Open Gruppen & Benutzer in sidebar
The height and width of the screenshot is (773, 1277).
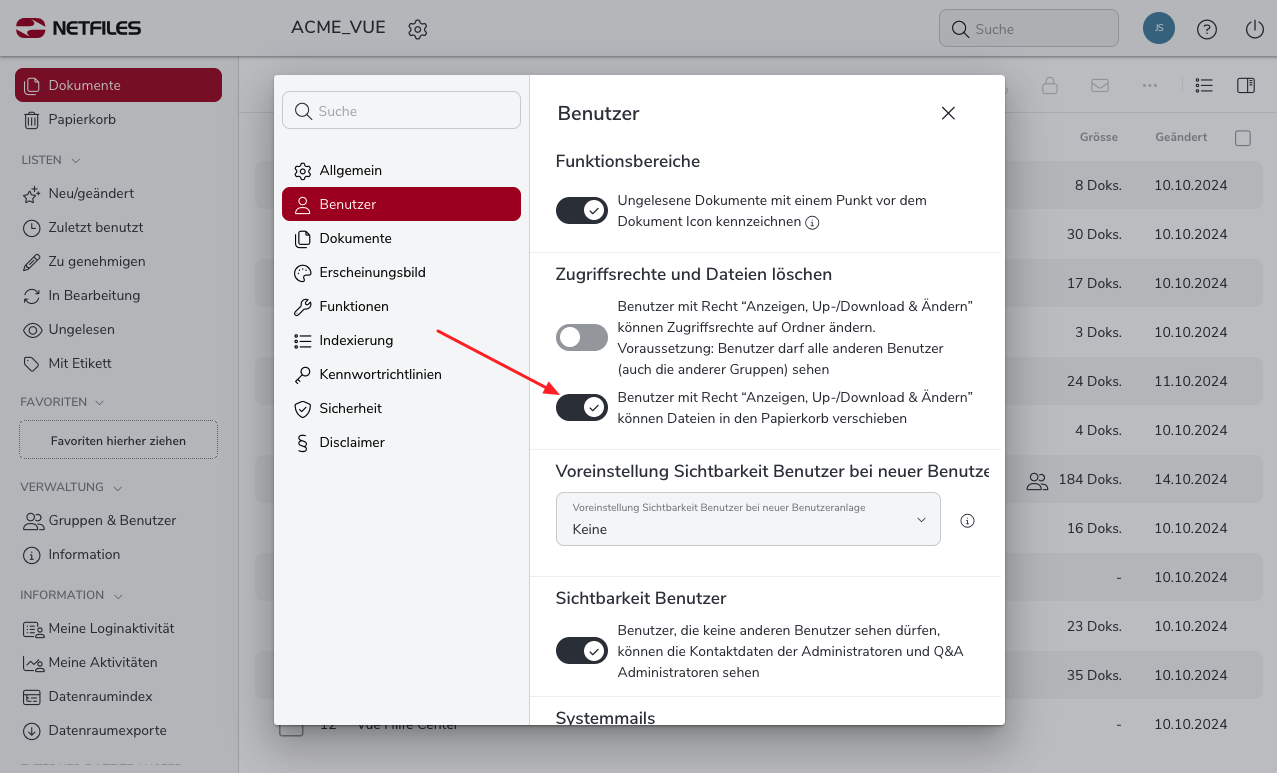(111, 520)
